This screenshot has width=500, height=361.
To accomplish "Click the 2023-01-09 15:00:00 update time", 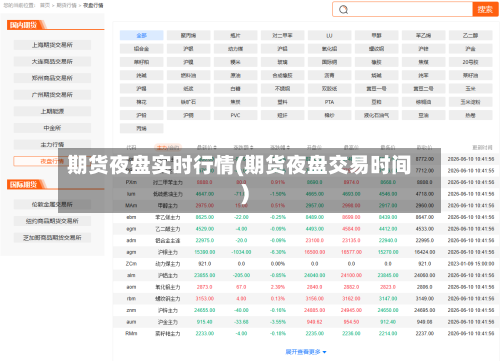I will 471,264.
